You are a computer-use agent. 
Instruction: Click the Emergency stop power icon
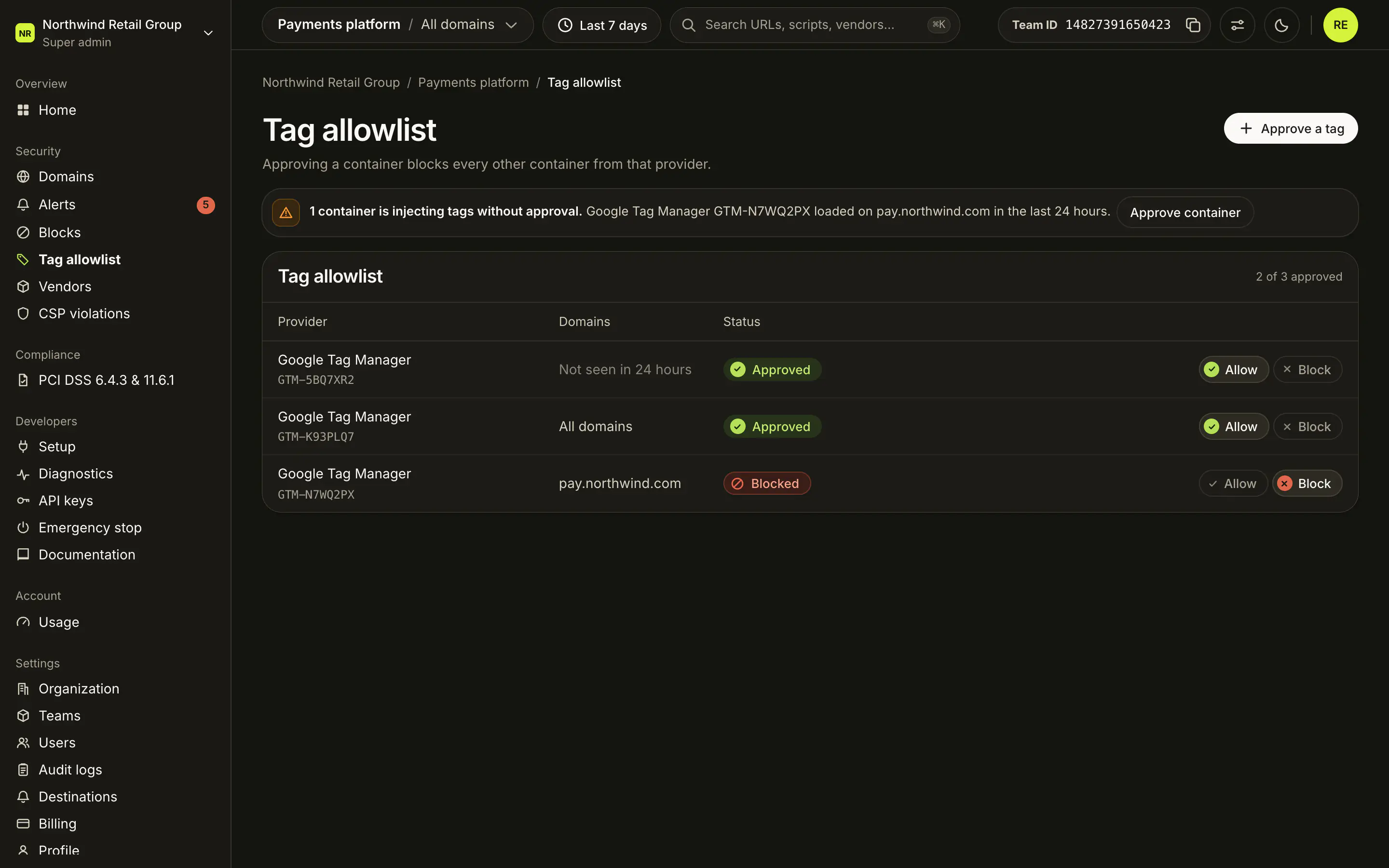23,528
